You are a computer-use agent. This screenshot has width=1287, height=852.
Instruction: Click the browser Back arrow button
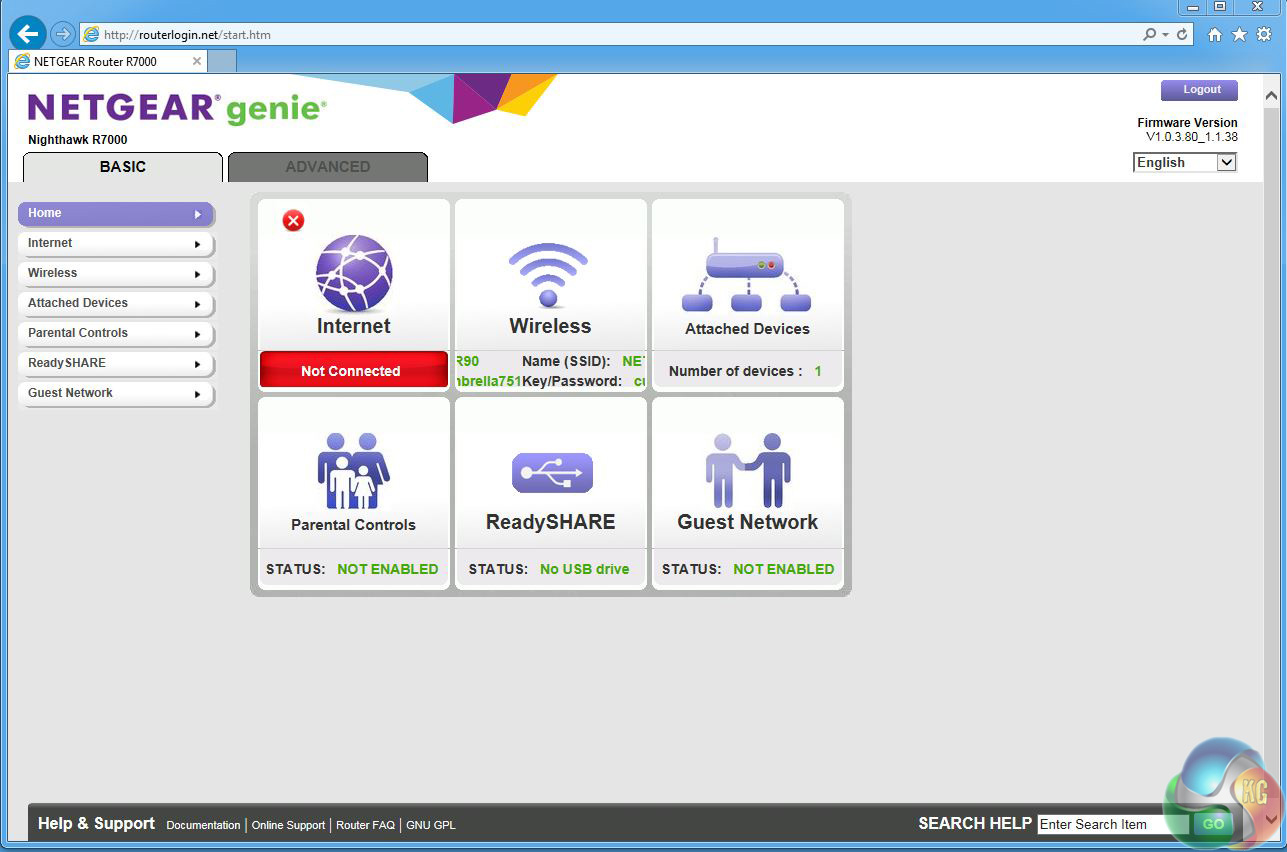point(28,34)
